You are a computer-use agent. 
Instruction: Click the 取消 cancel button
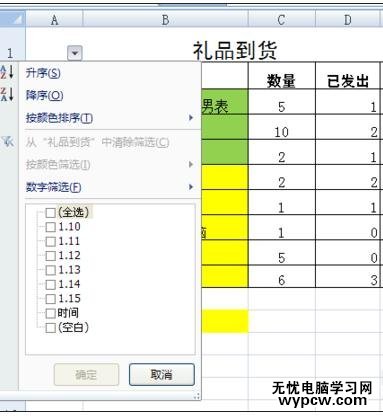click(x=162, y=375)
